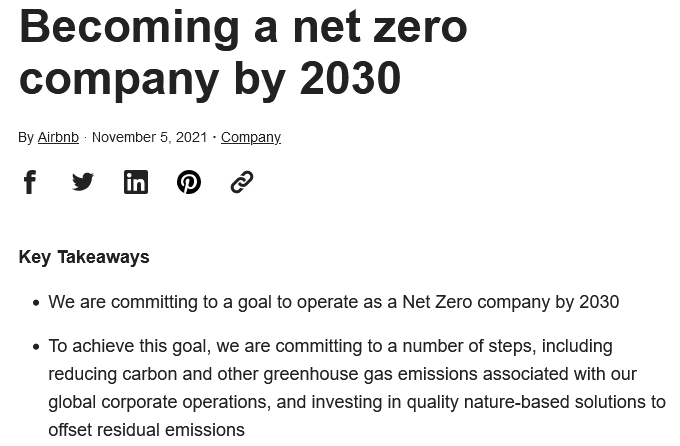
Task: Click the 'offset residual emissions' line
Action: click(x=146, y=430)
